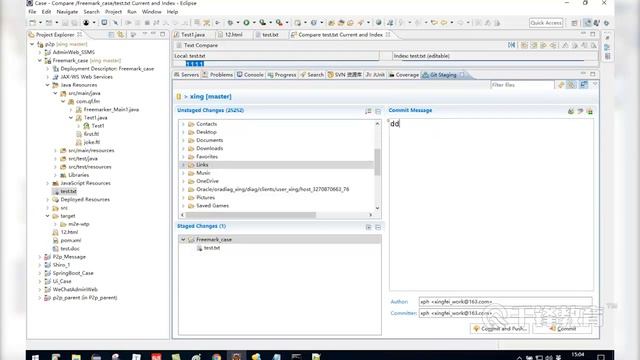Refresh the Git Staging view
Viewport: 640px width, 360px height.
(561, 85)
